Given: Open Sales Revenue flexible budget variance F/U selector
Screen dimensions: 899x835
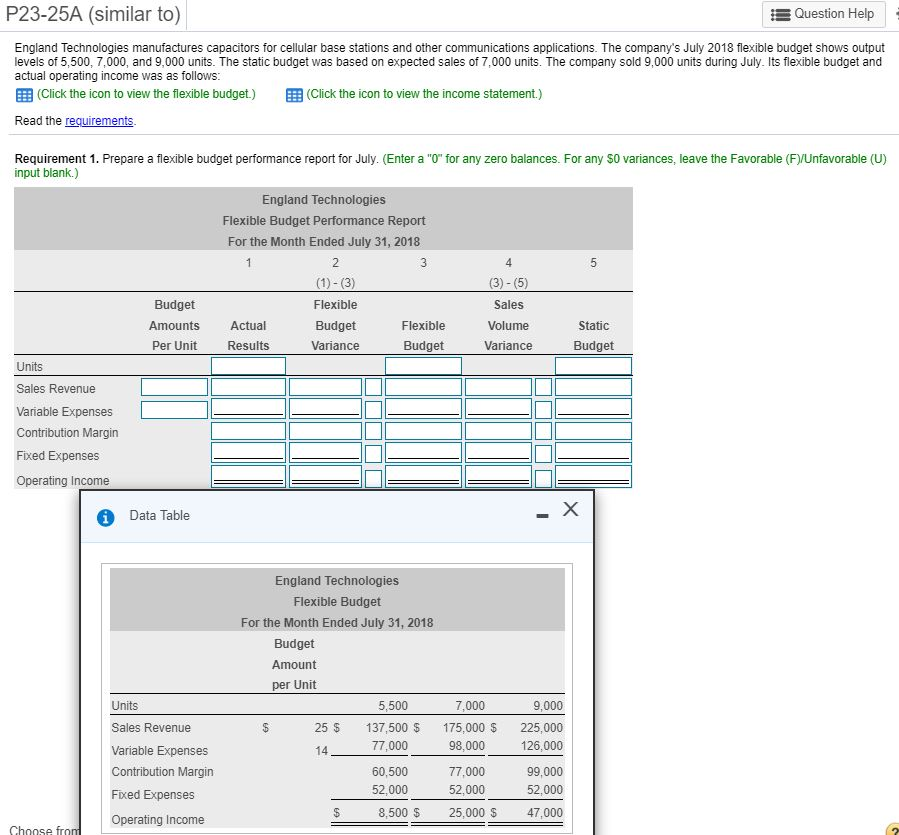Looking at the screenshot, I should tap(373, 387).
